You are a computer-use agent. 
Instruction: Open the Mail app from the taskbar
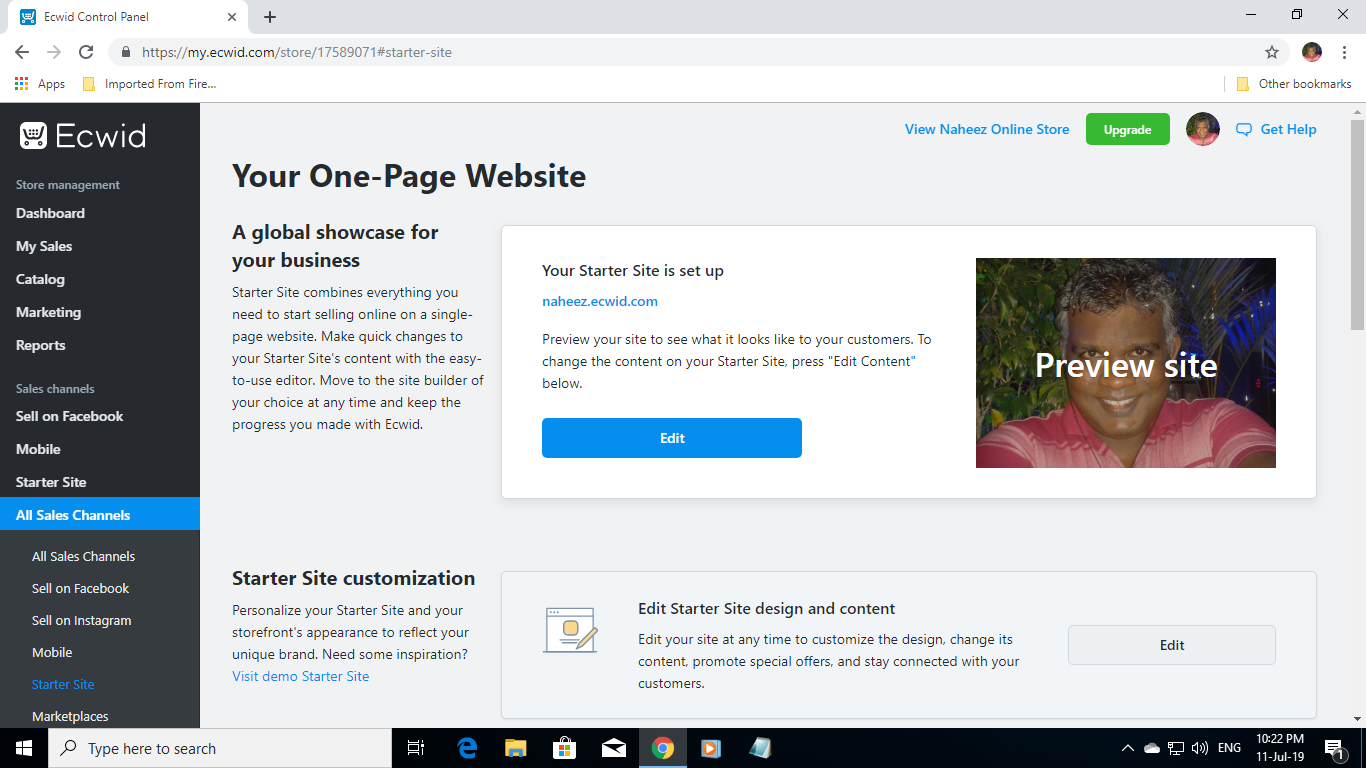click(x=614, y=748)
